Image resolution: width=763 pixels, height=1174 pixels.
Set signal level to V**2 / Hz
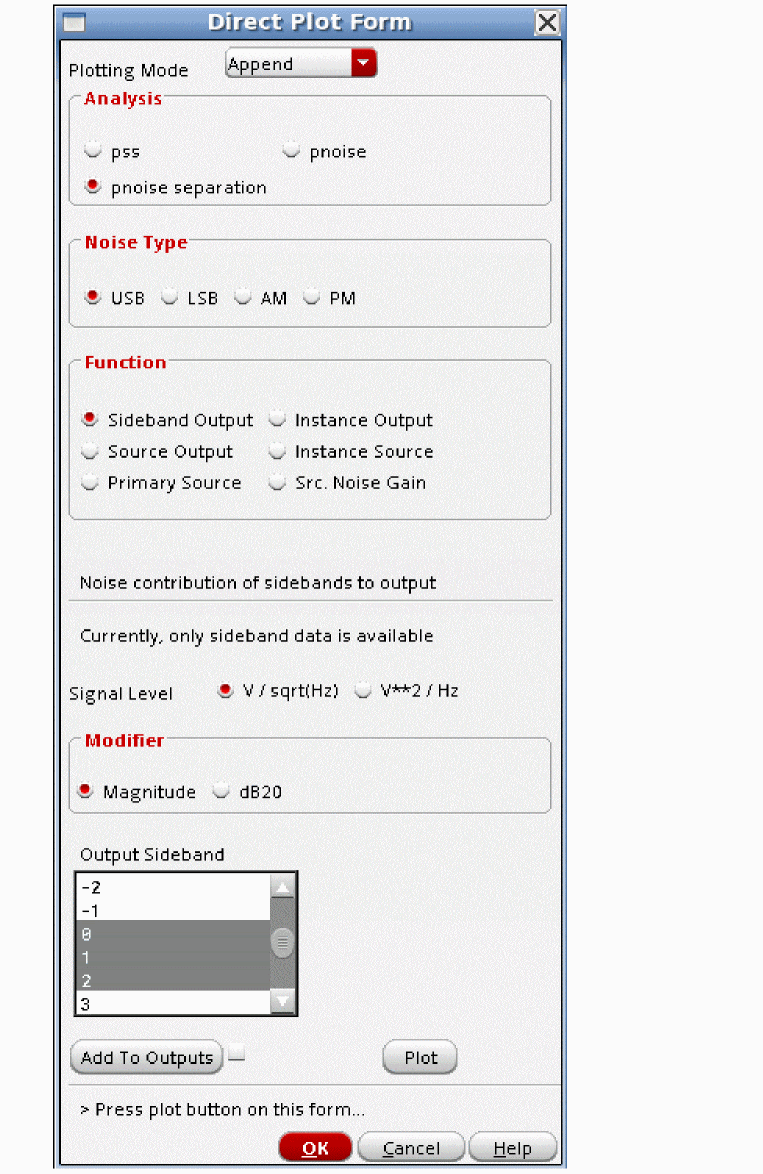point(363,690)
